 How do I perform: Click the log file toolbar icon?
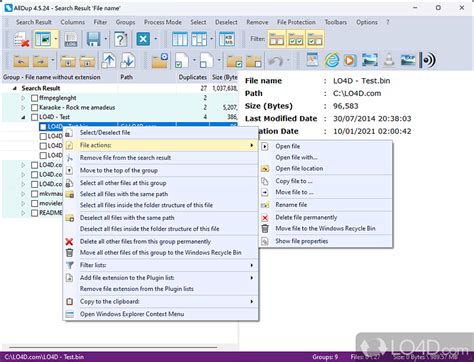point(70,39)
